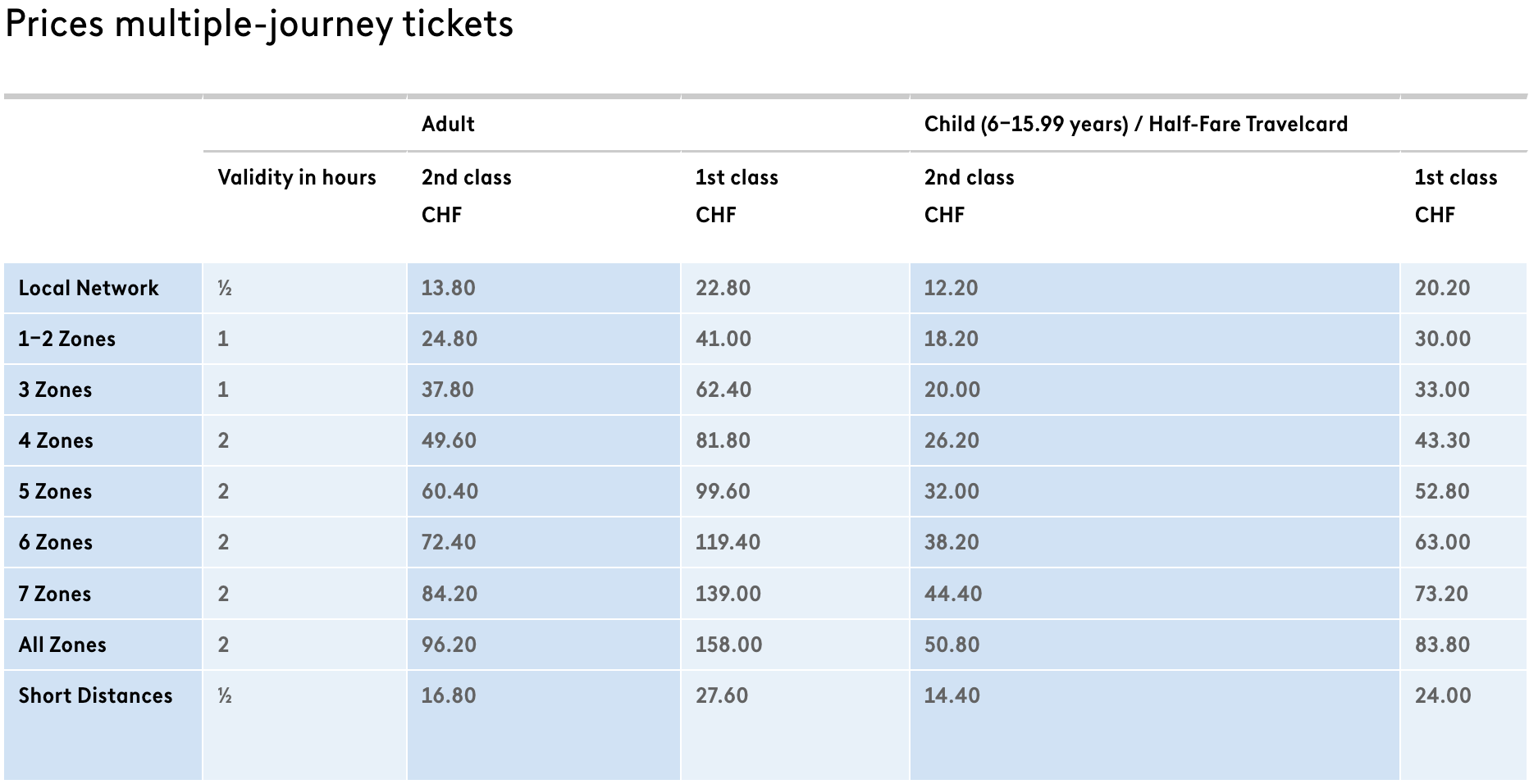Select the 83.80 first class fare
Screen dimensions: 1529x784
pos(1442,645)
